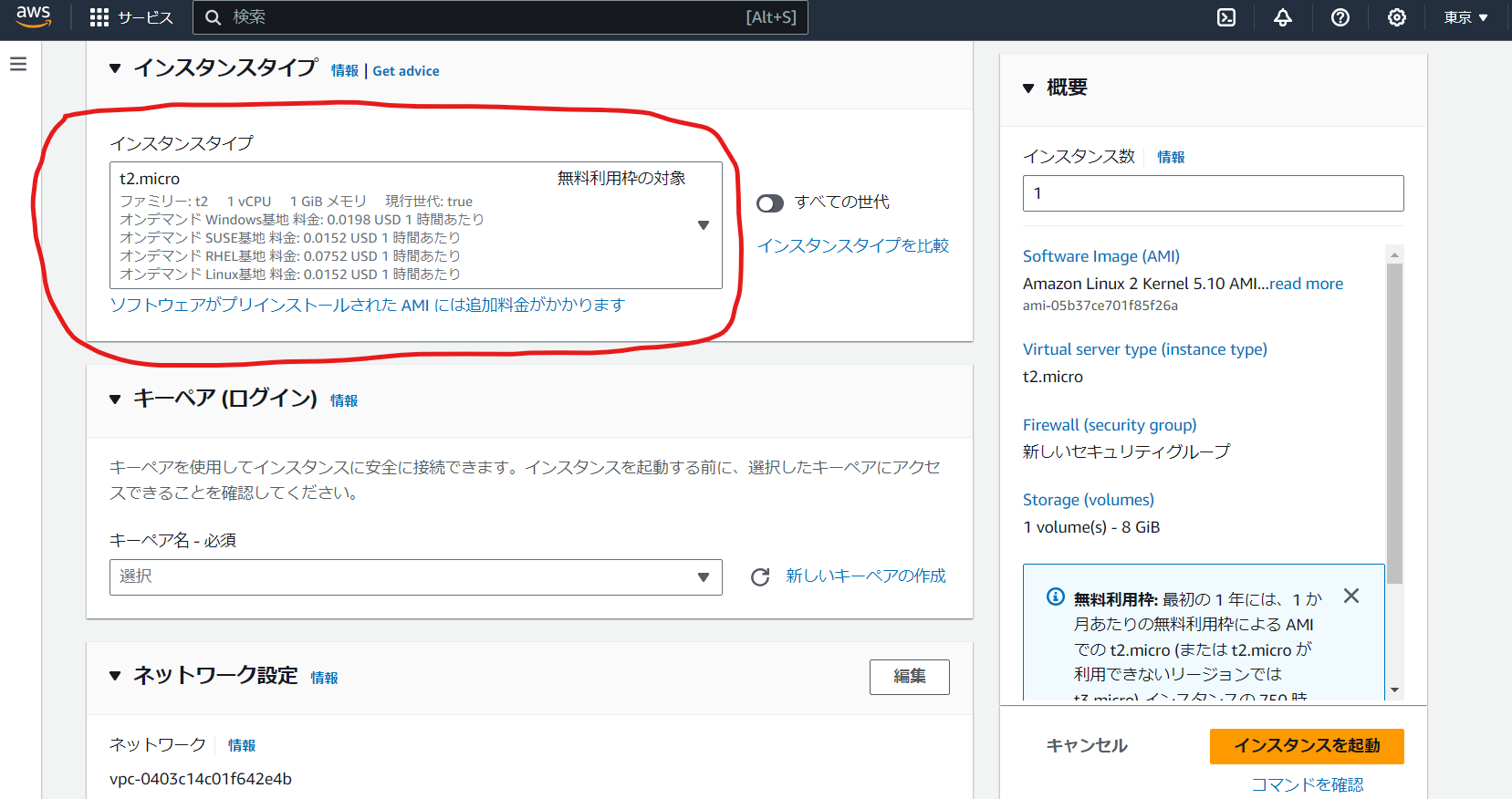Close the 無料利用枠 info notice
Image resolution: width=1512 pixels, height=799 pixels.
click(1351, 596)
